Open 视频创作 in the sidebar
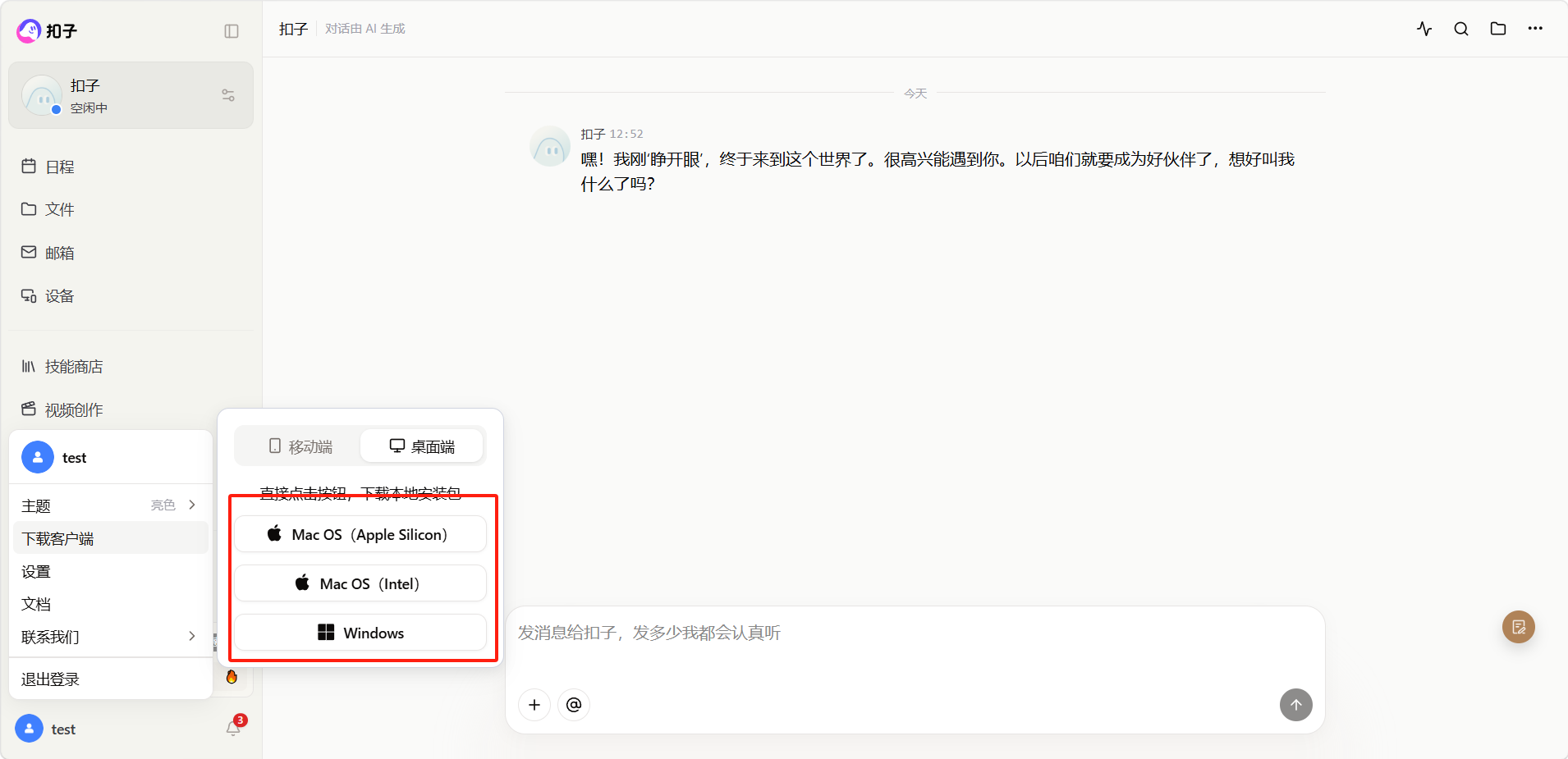 coord(131,409)
